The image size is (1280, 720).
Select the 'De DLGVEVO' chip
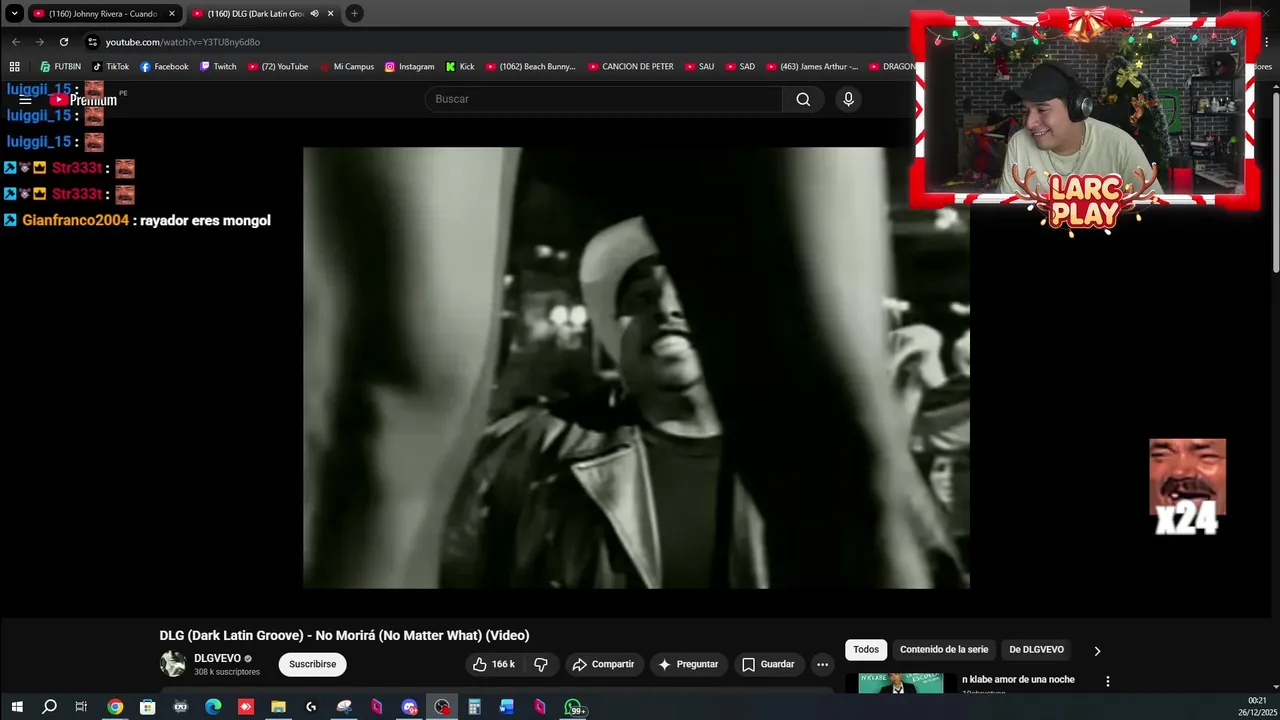pyautogui.click(x=1036, y=650)
